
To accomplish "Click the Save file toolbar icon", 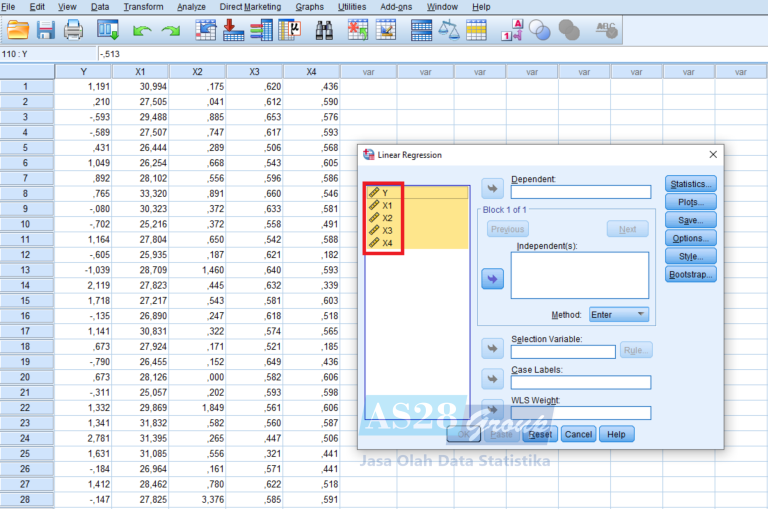I will coord(45,30).
